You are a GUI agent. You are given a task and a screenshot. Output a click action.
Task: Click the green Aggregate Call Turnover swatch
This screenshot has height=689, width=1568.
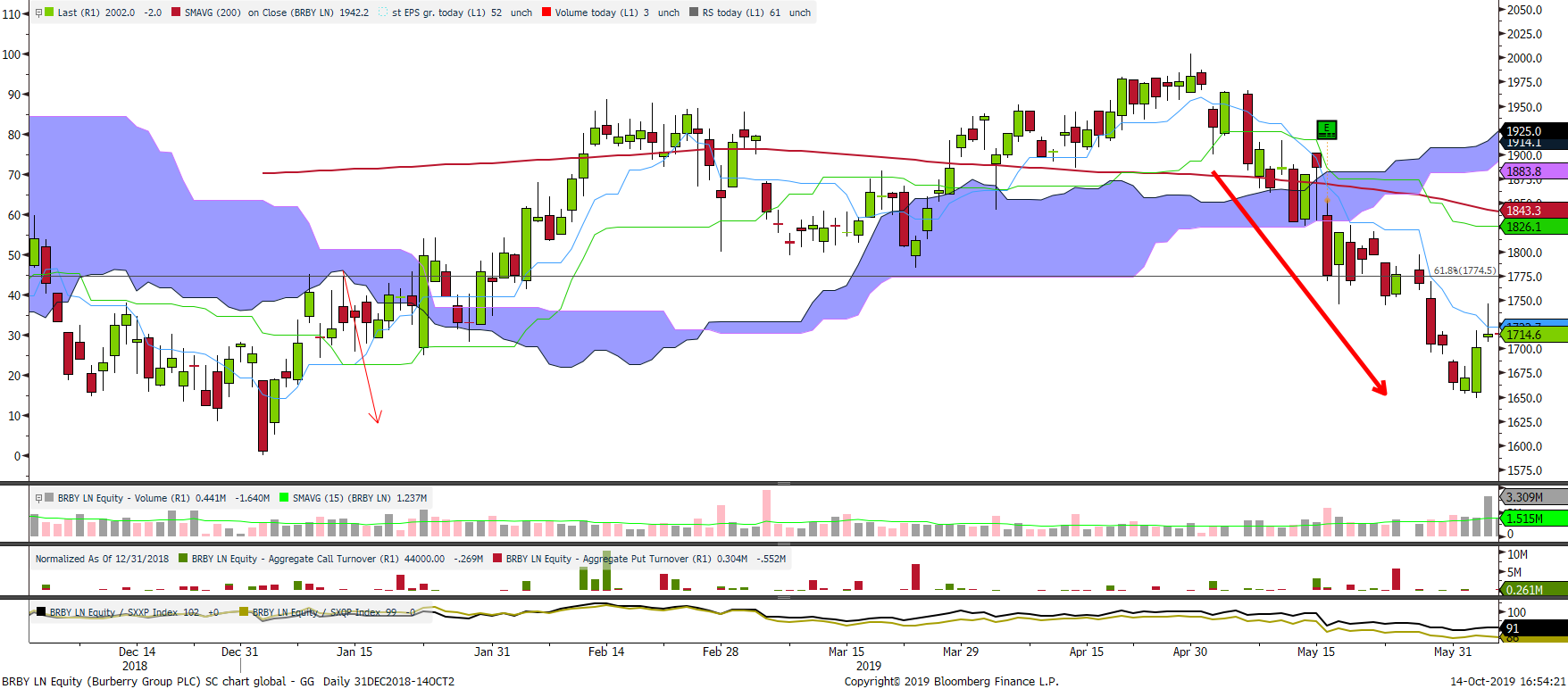pos(183,559)
